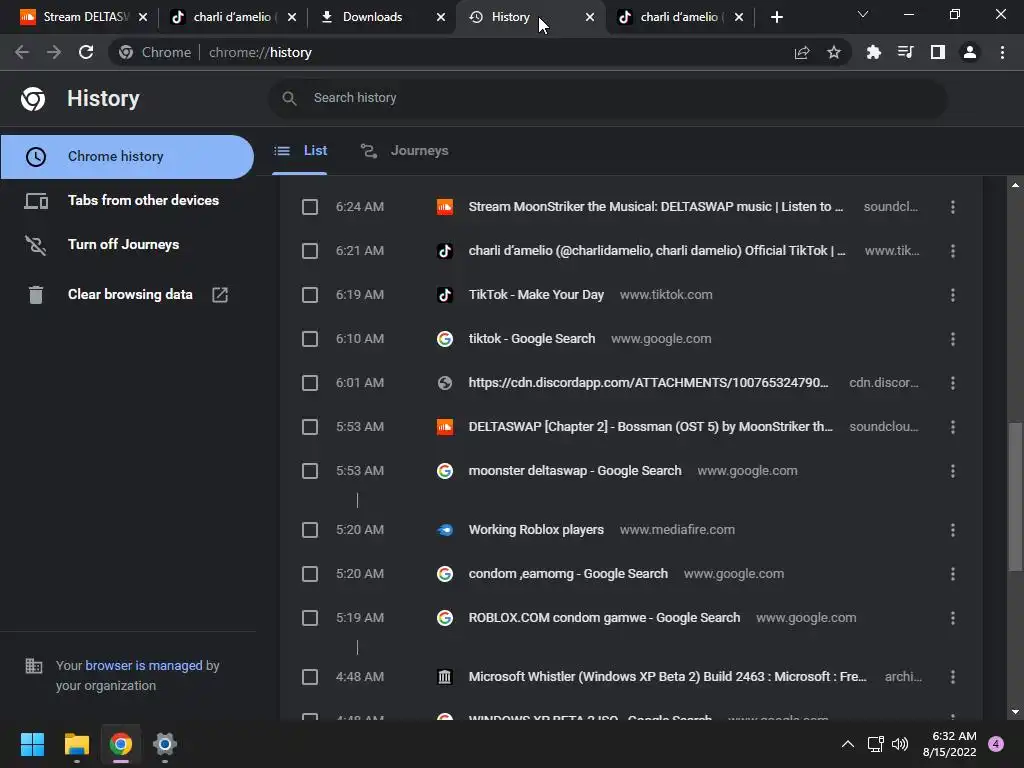
Task: Open the Working Roblox players history link
Action: (536, 530)
